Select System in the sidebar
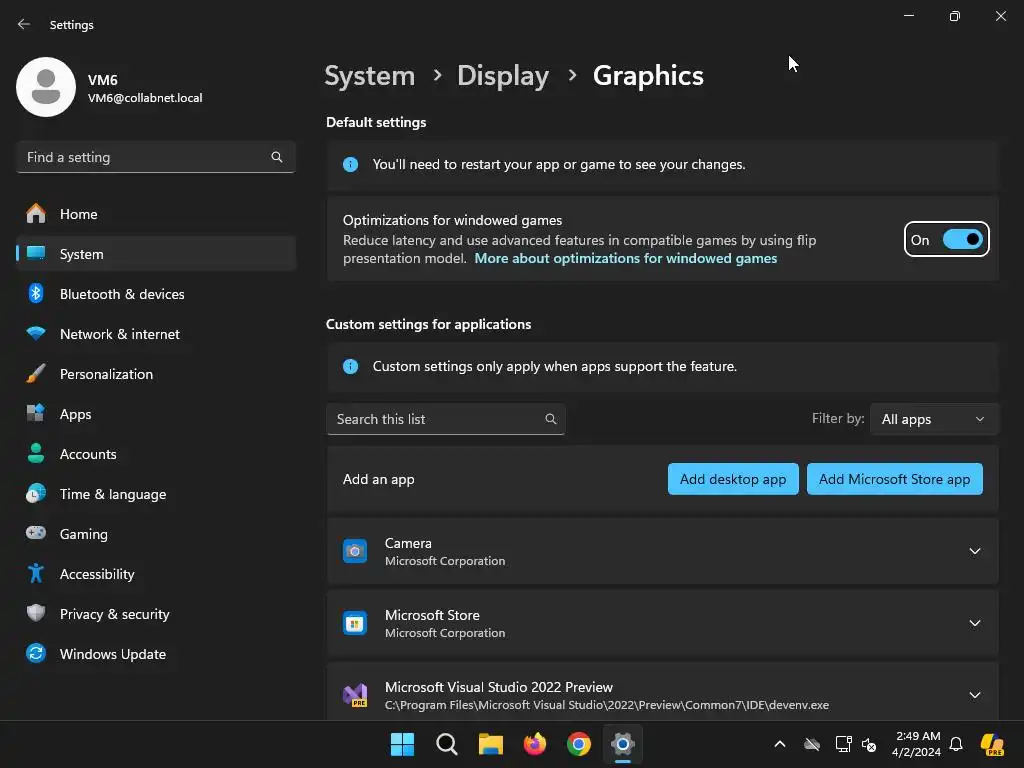The height and width of the screenshot is (768, 1024). pos(155,254)
